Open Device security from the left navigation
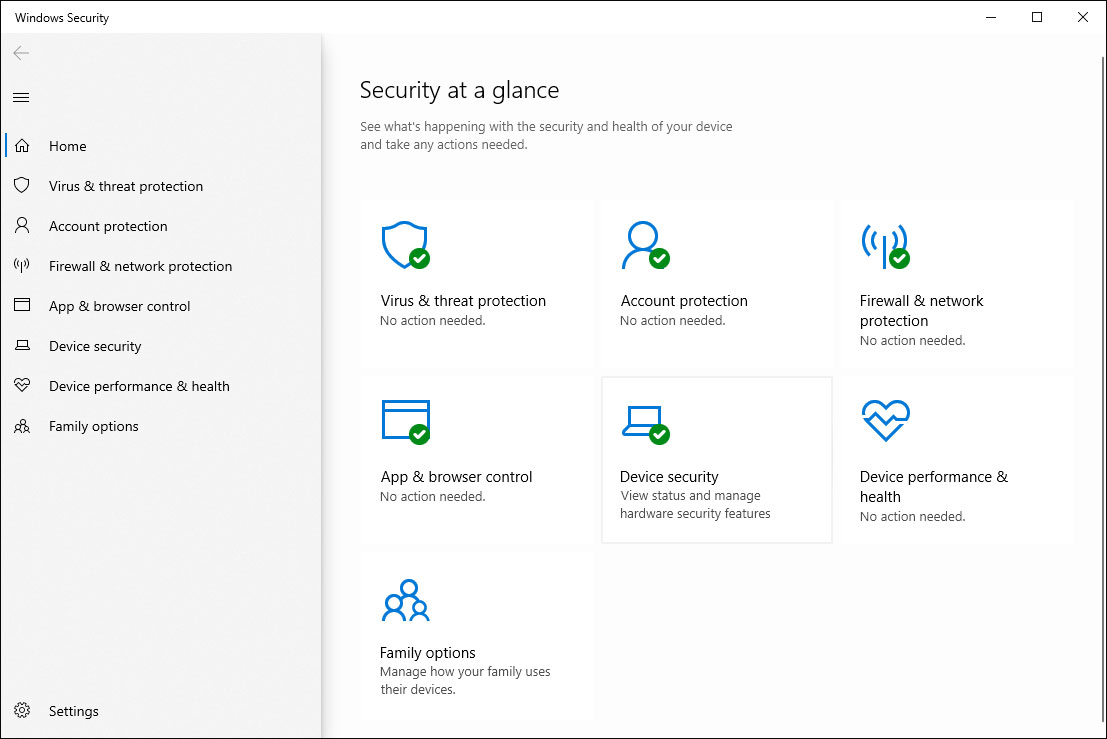The width and height of the screenshot is (1107, 739). pyautogui.click(x=95, y=346)
